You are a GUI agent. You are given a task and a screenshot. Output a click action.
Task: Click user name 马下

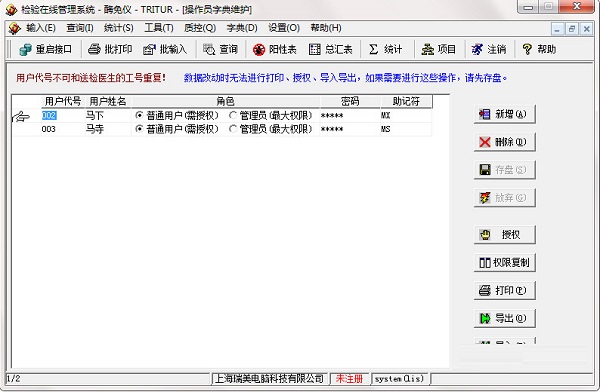(95, 115)
